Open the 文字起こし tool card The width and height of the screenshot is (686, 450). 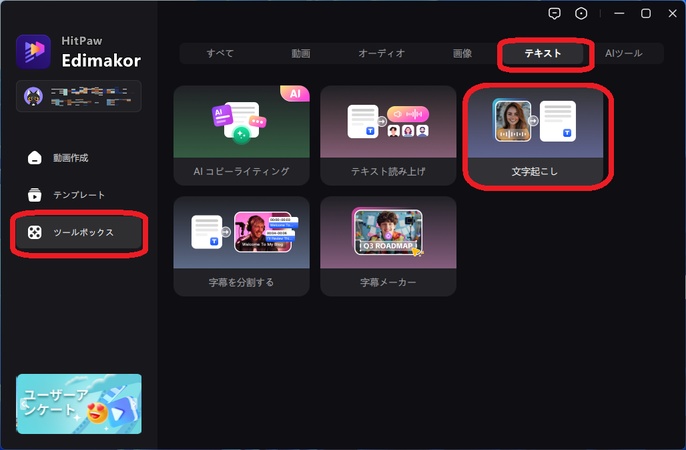[535, 135]
